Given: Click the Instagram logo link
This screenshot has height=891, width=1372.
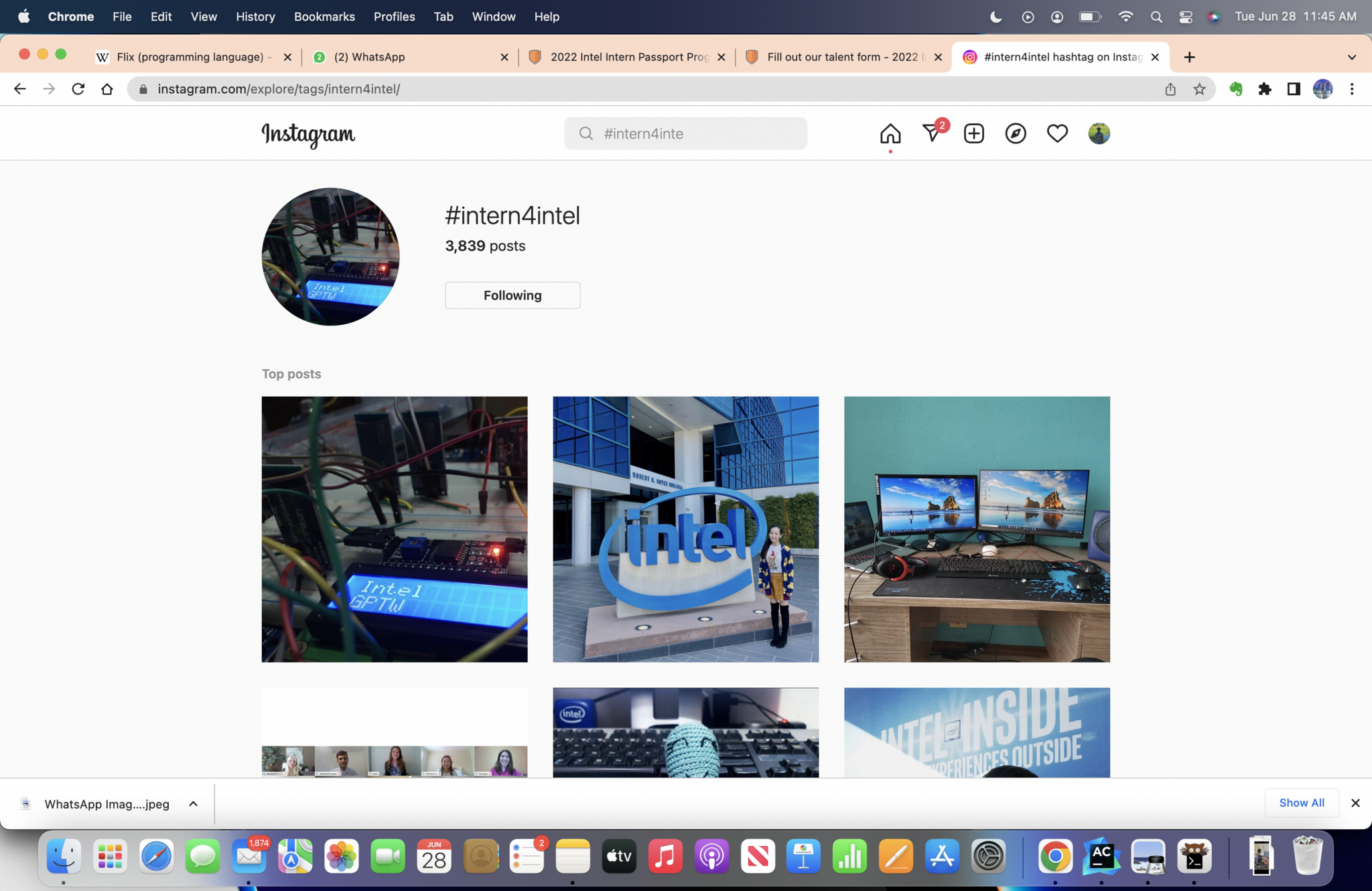Looking at the screenshot, I should pos(308,134).
